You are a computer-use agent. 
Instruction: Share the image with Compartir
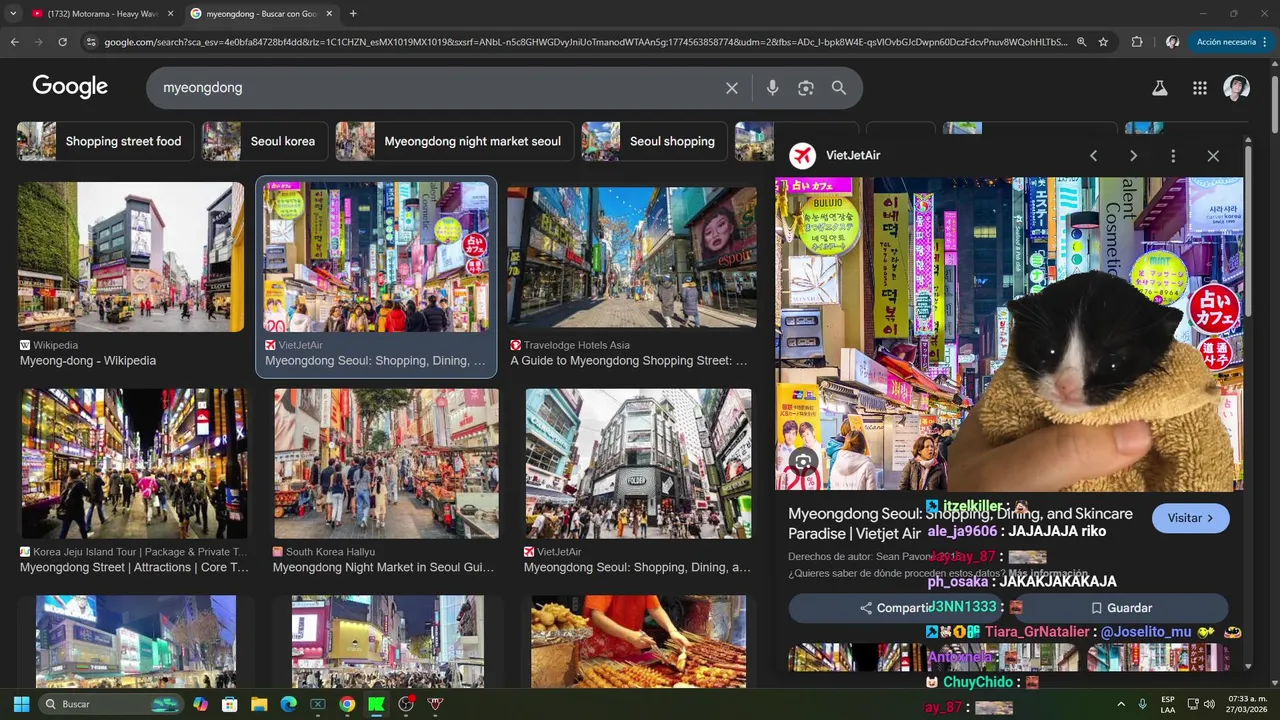pyautogui.click(x=895, y=608)
